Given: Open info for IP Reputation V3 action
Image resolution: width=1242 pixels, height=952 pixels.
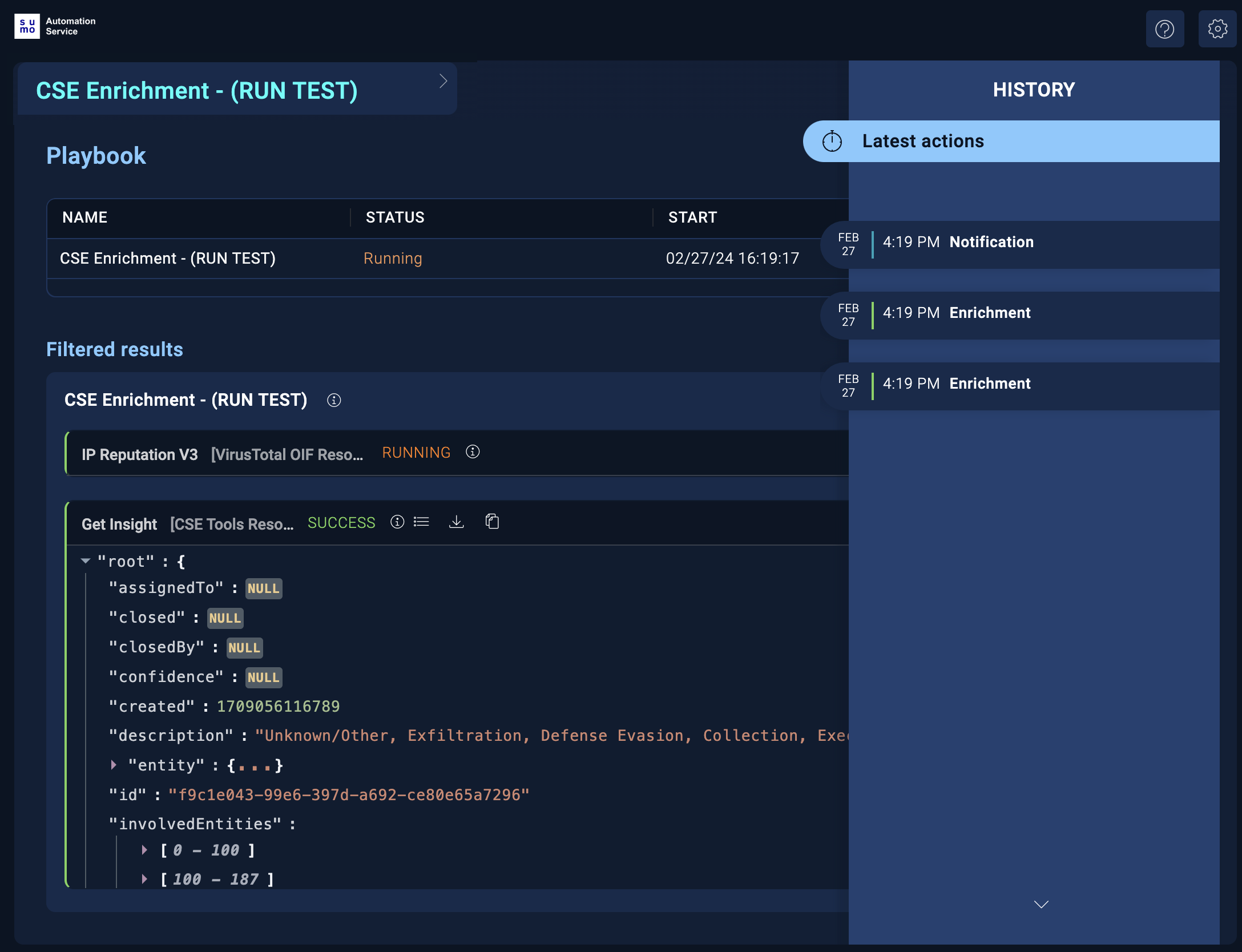Looking at the screenshot, I should pyautogui.click(x=473, y=452).
